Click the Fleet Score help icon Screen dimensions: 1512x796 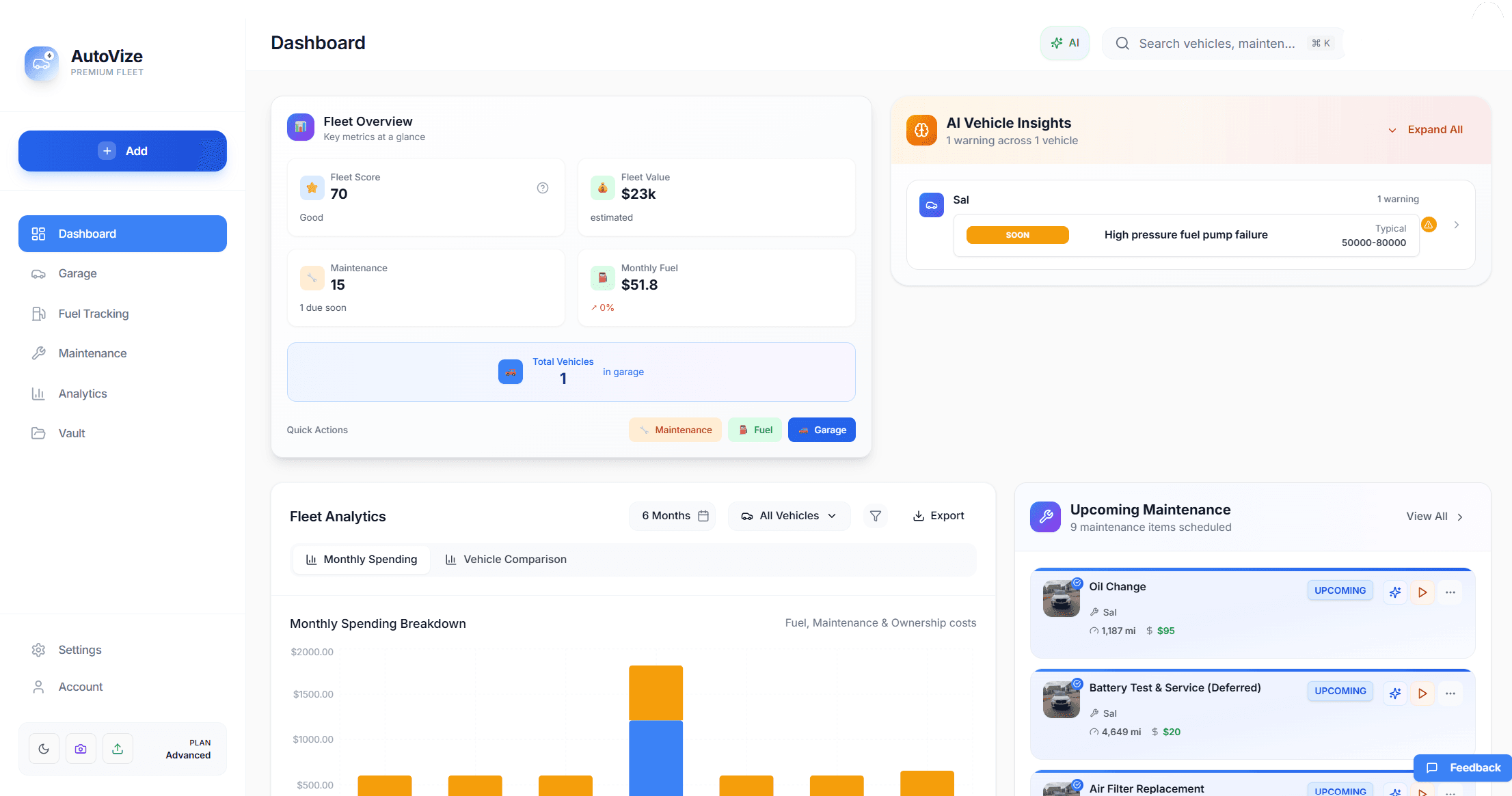click(x=543, y=188)
